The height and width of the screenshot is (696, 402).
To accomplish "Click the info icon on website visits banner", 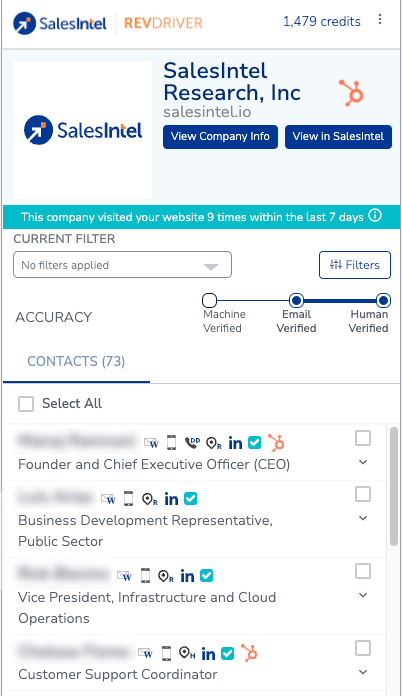I will [x=375, y=216].
